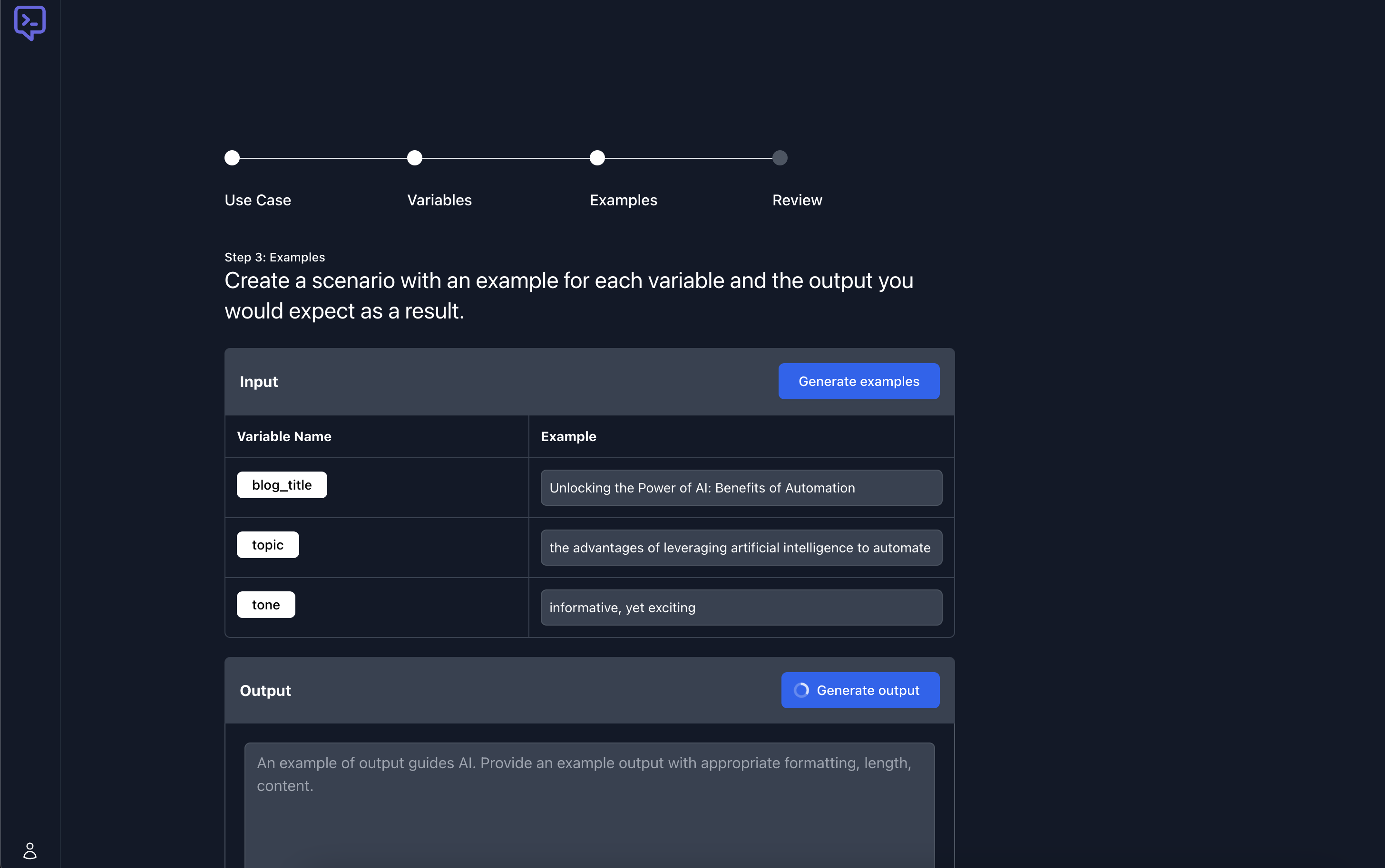Screen dimensions: 1385x868
Task: Jump to the Review step label
Action: (797, 200)
